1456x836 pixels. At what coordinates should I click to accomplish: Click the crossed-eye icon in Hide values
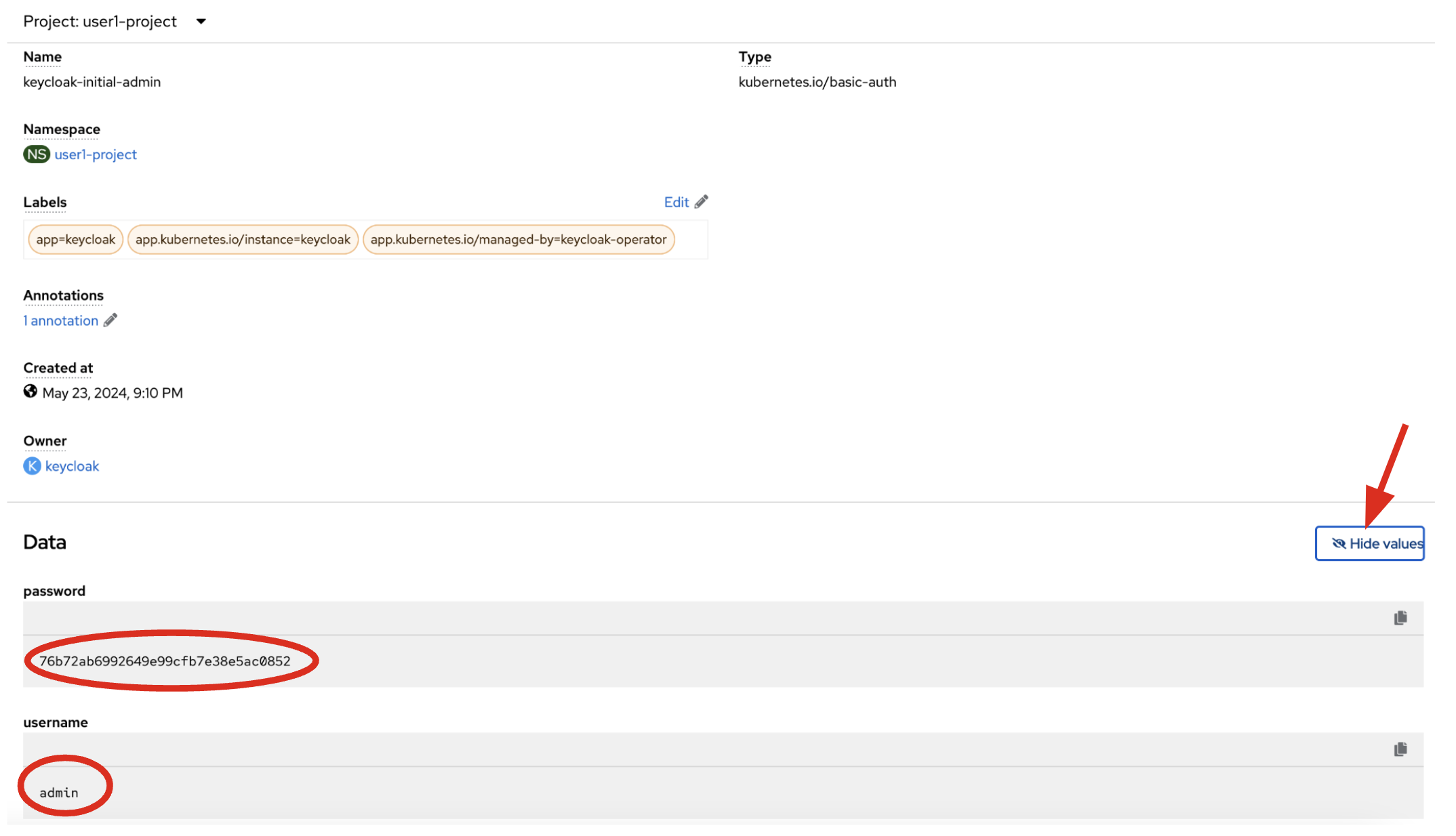pos(1338,544)
